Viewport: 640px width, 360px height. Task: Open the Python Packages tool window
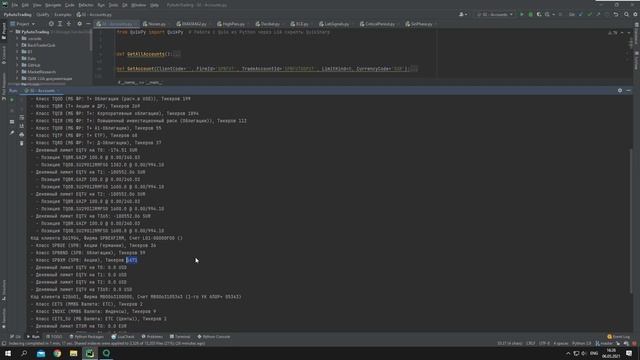(87, 337)
